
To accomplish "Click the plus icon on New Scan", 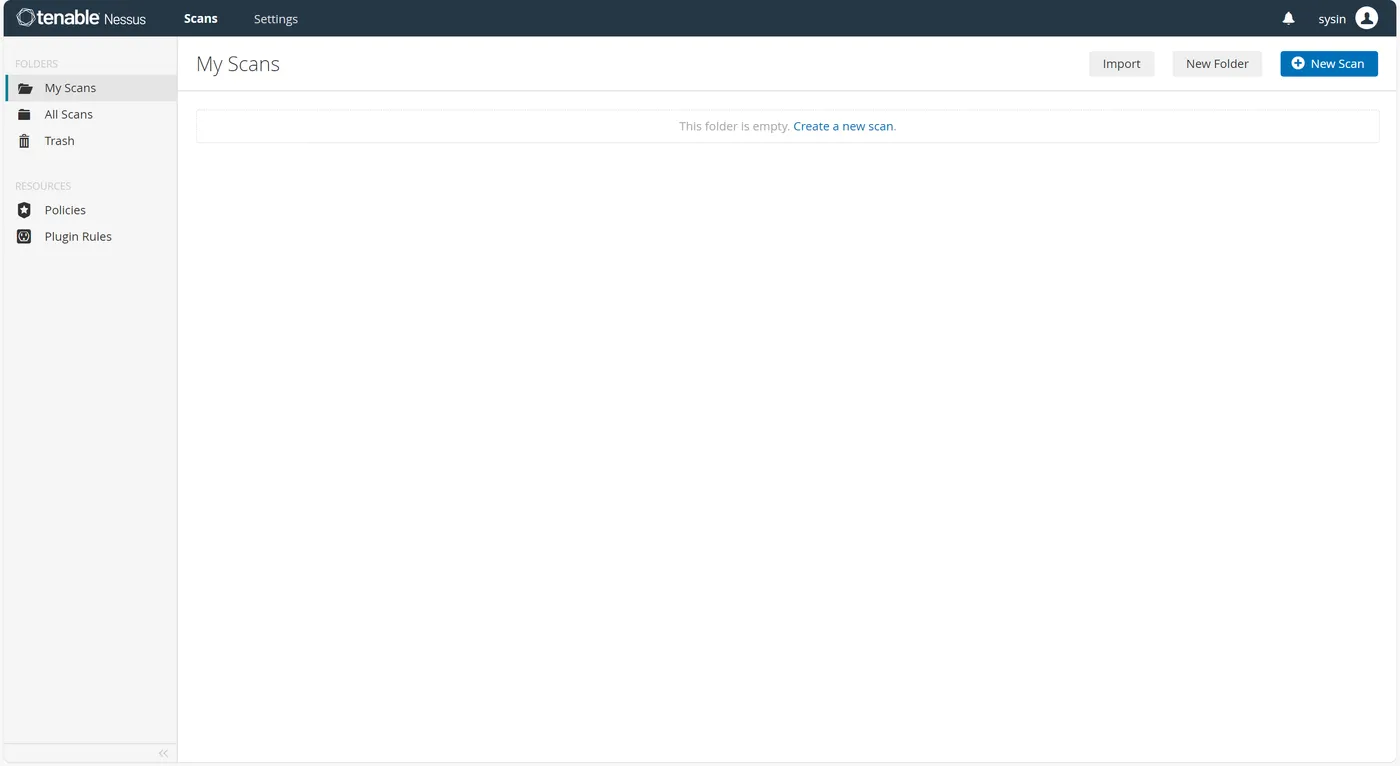I will pyautogui.click(x=1298, y=63).
